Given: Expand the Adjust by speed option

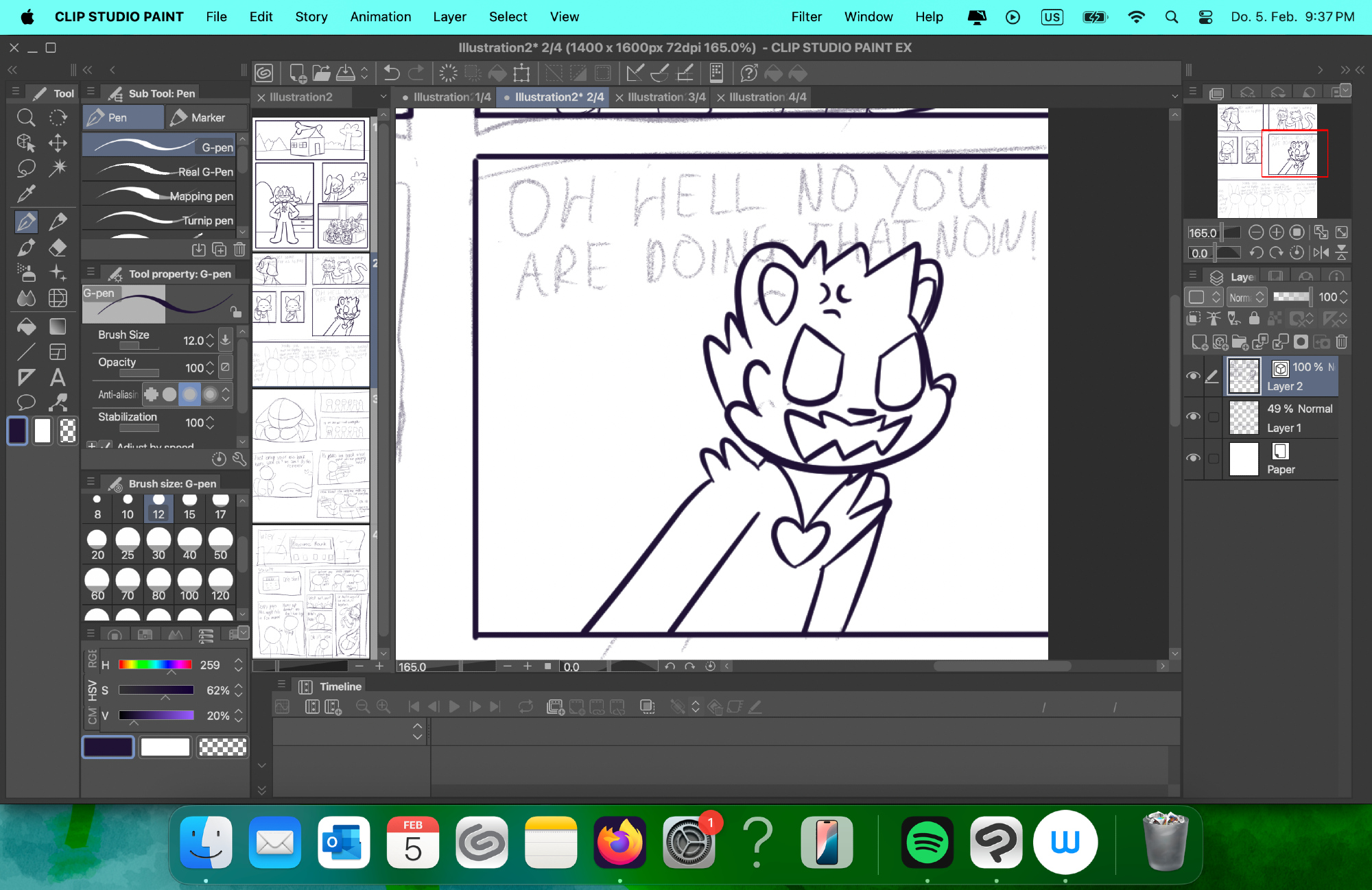Looking at the screenshot, I should pyautogui.click(x=93, y=446).
